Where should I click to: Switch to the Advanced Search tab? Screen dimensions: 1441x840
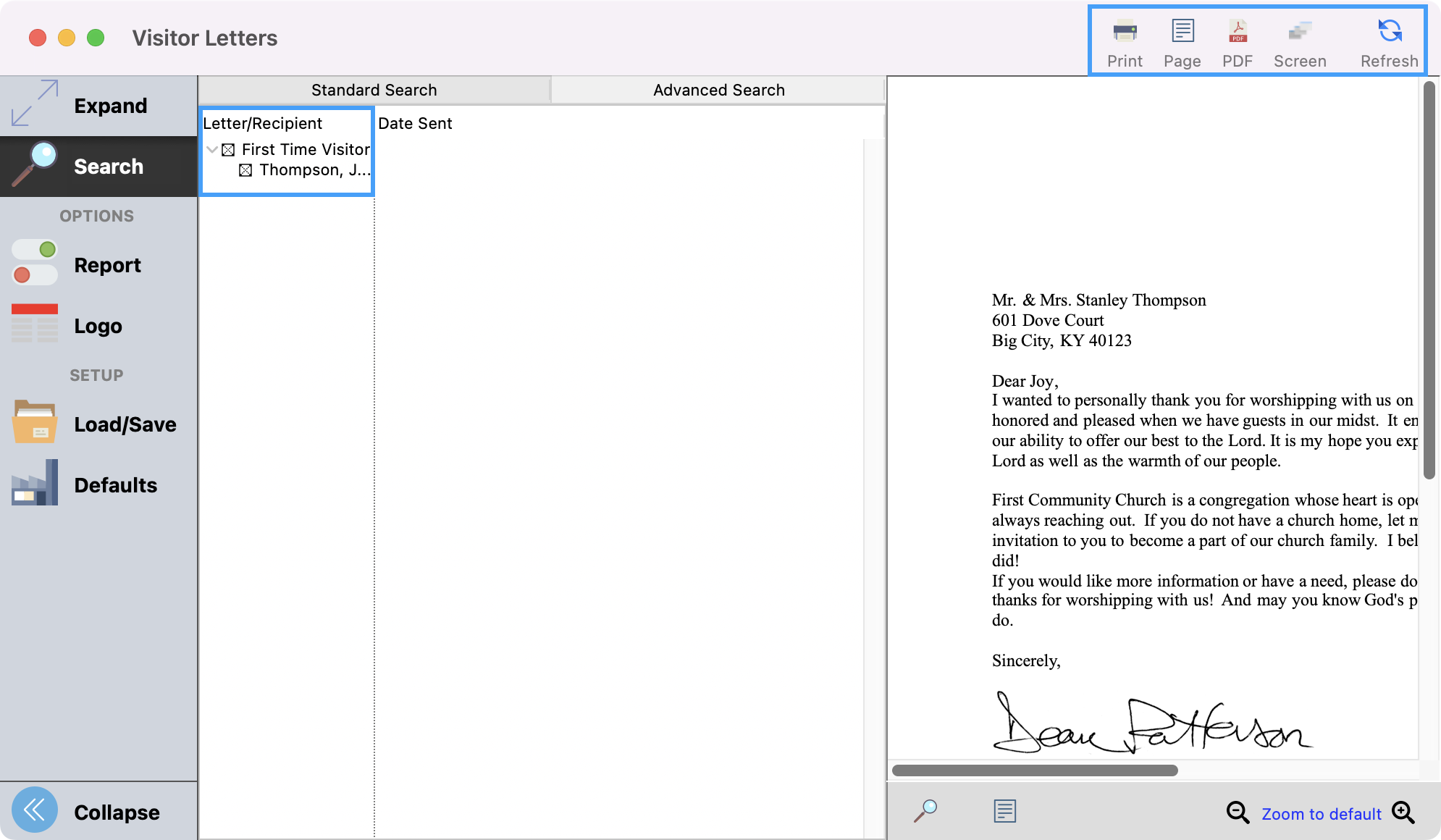point(718,90)
